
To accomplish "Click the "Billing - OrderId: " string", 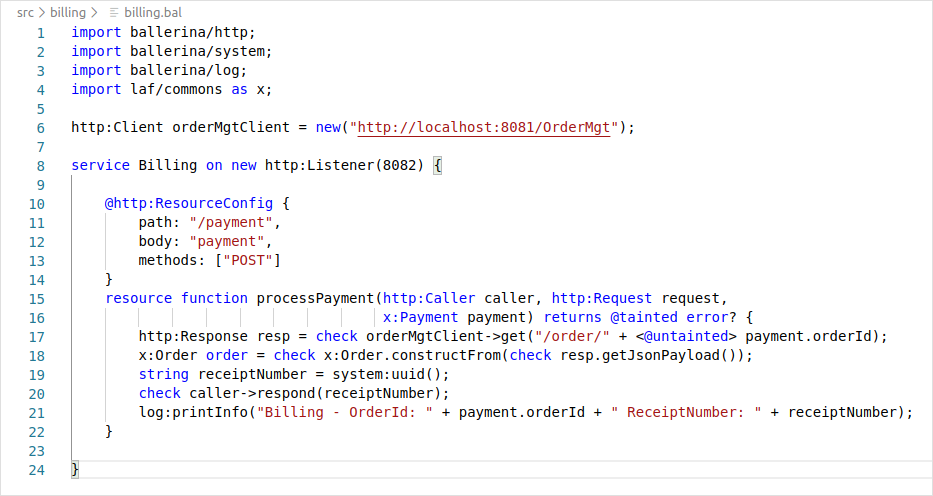I will (x=345, y=413).
